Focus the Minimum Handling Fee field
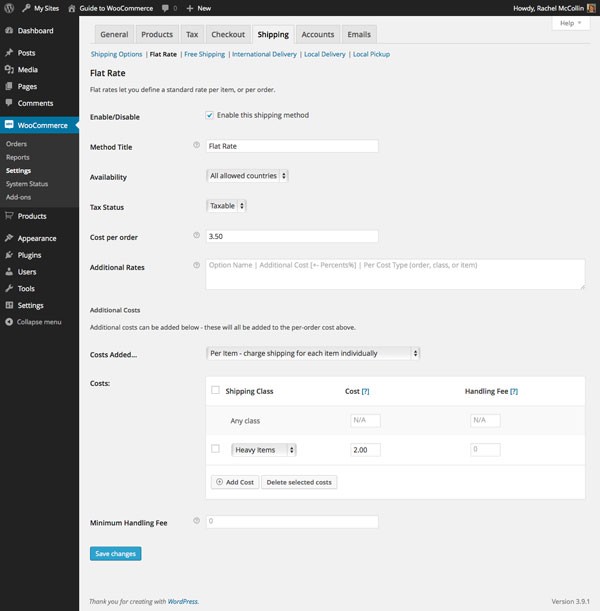Screen dimensions: 600x611 click(x=292, y=522)
